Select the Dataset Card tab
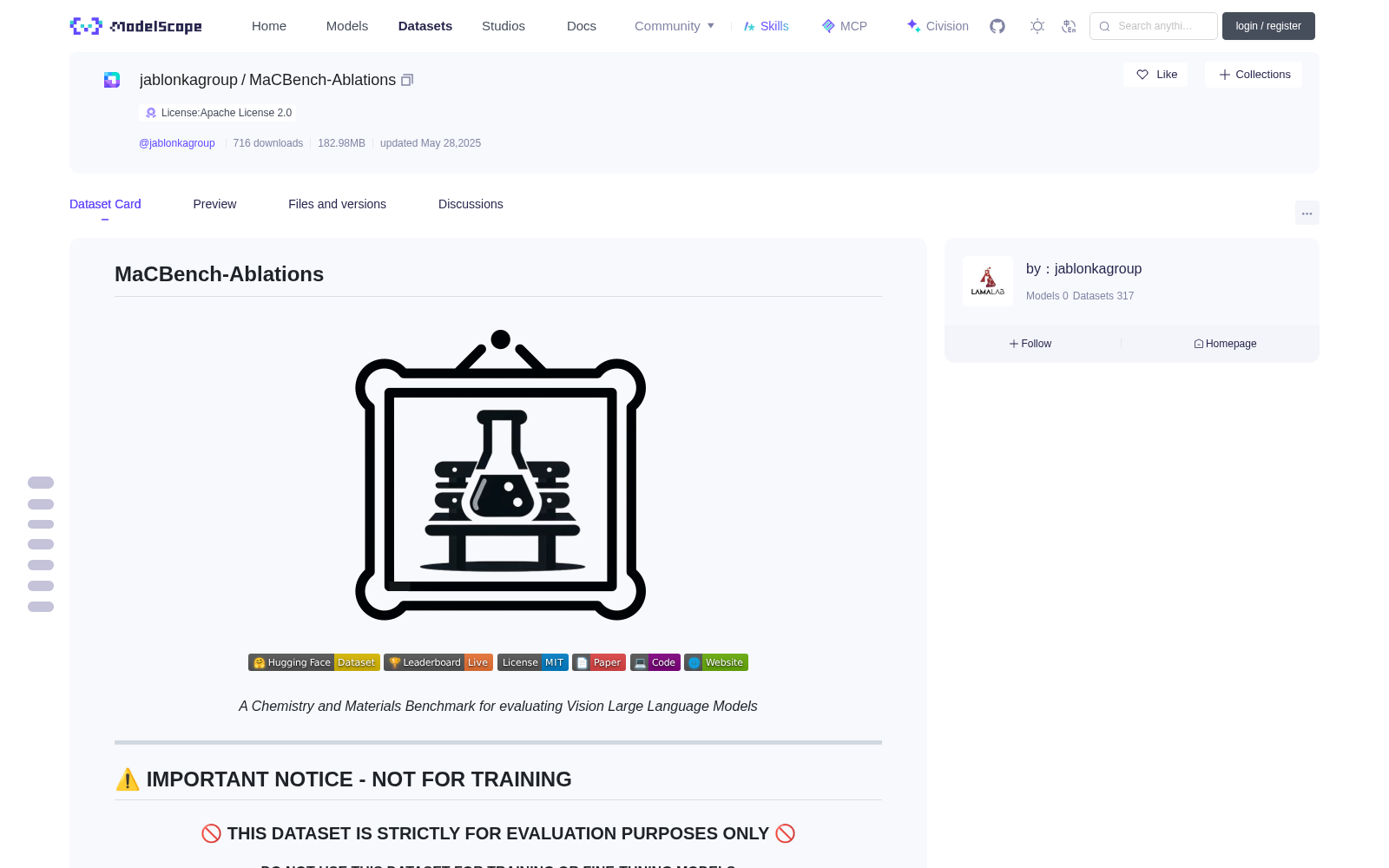The height and width of the screenshot is (868, 1389). coord(105,204)
